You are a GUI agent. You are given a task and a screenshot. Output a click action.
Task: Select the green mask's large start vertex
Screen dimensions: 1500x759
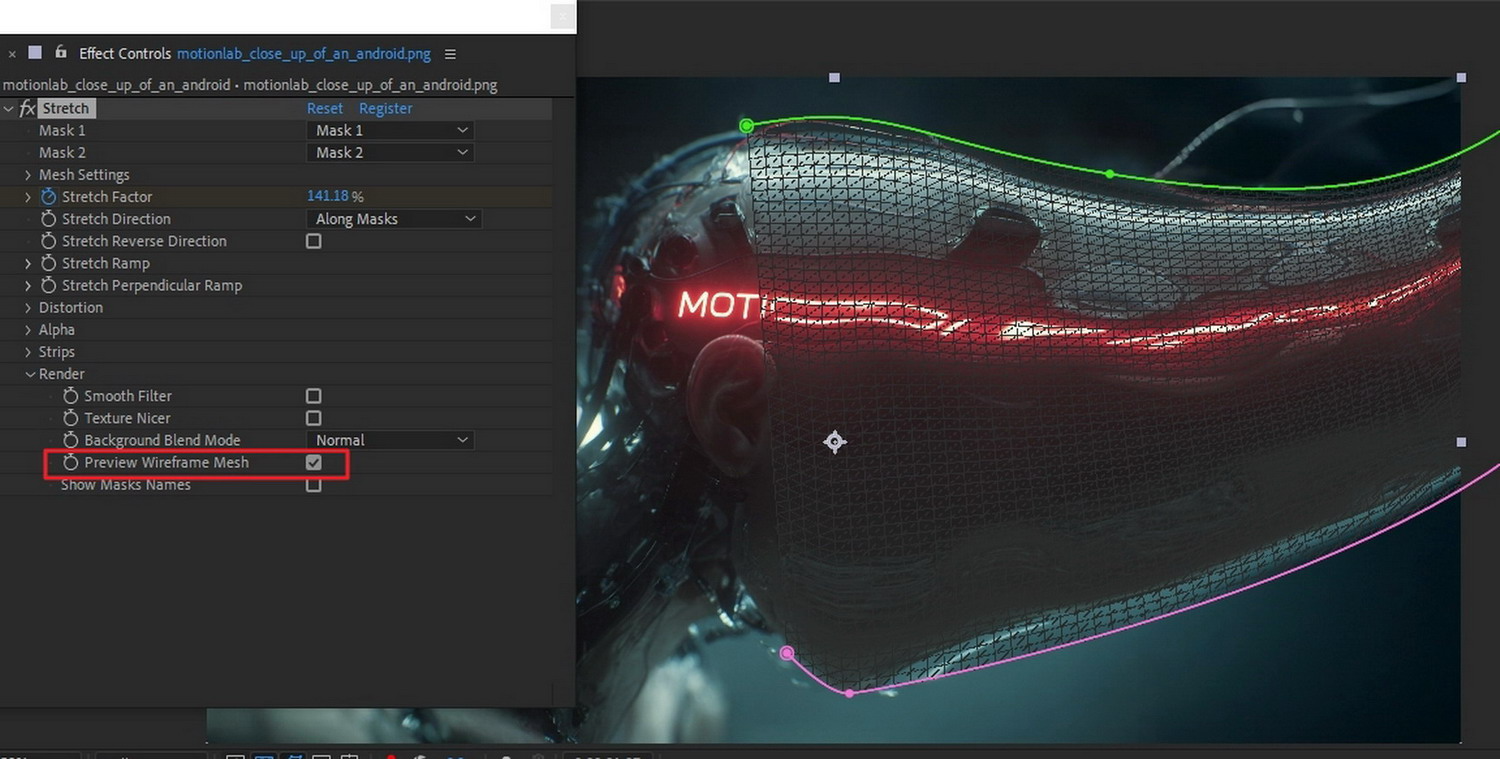click(746, 125)
